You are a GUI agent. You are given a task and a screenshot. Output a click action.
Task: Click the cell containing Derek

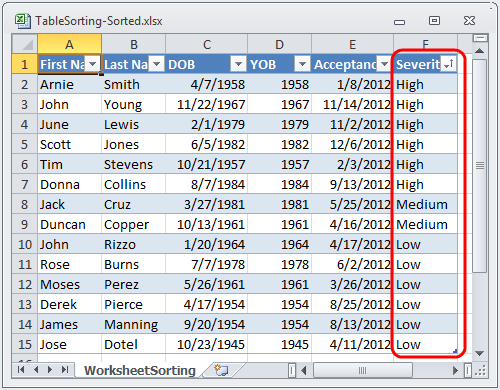click(x=69, y=304)
